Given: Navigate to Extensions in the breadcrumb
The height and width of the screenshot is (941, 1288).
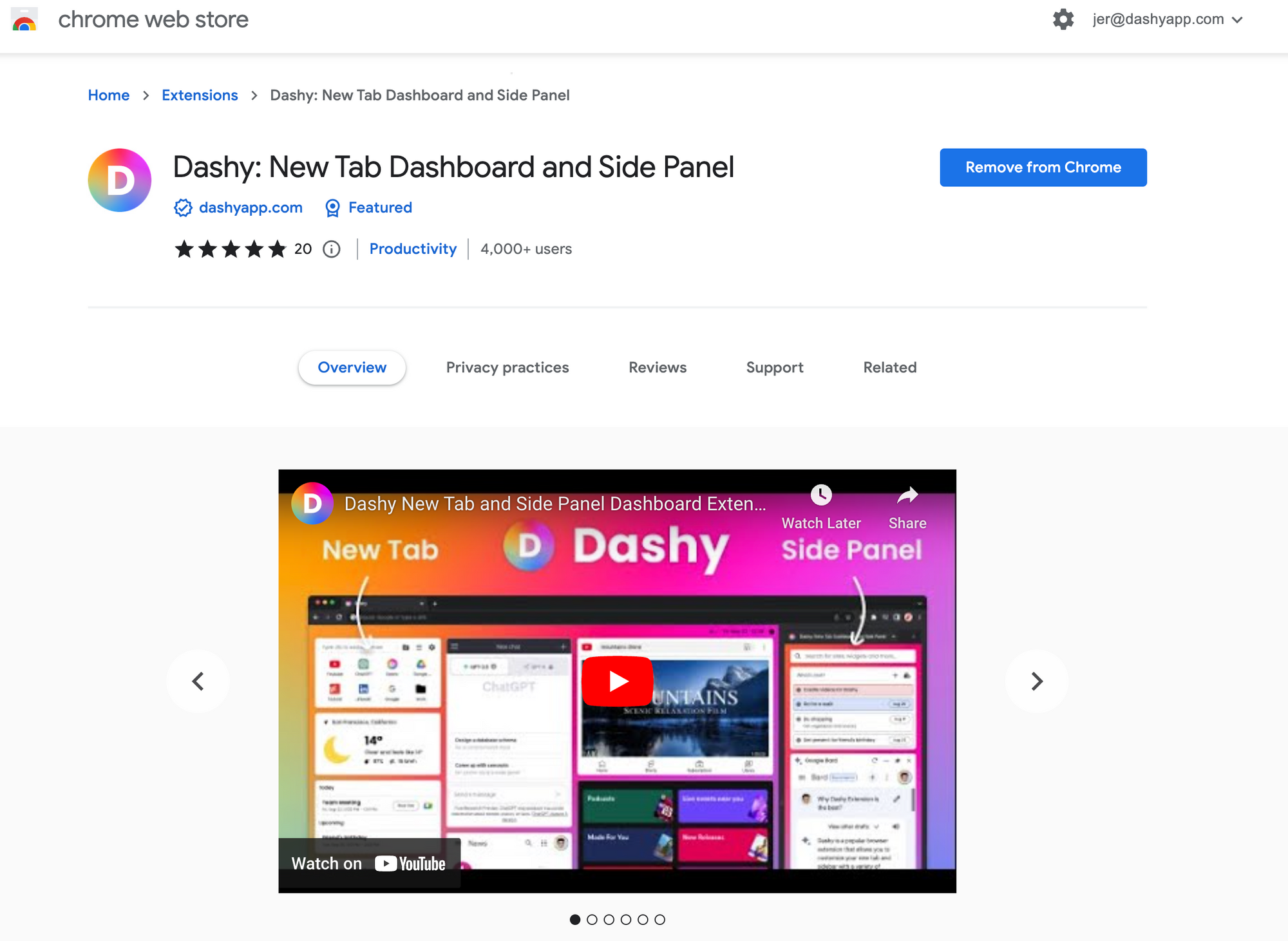Looking at the screenshot, I should (200, 95).
